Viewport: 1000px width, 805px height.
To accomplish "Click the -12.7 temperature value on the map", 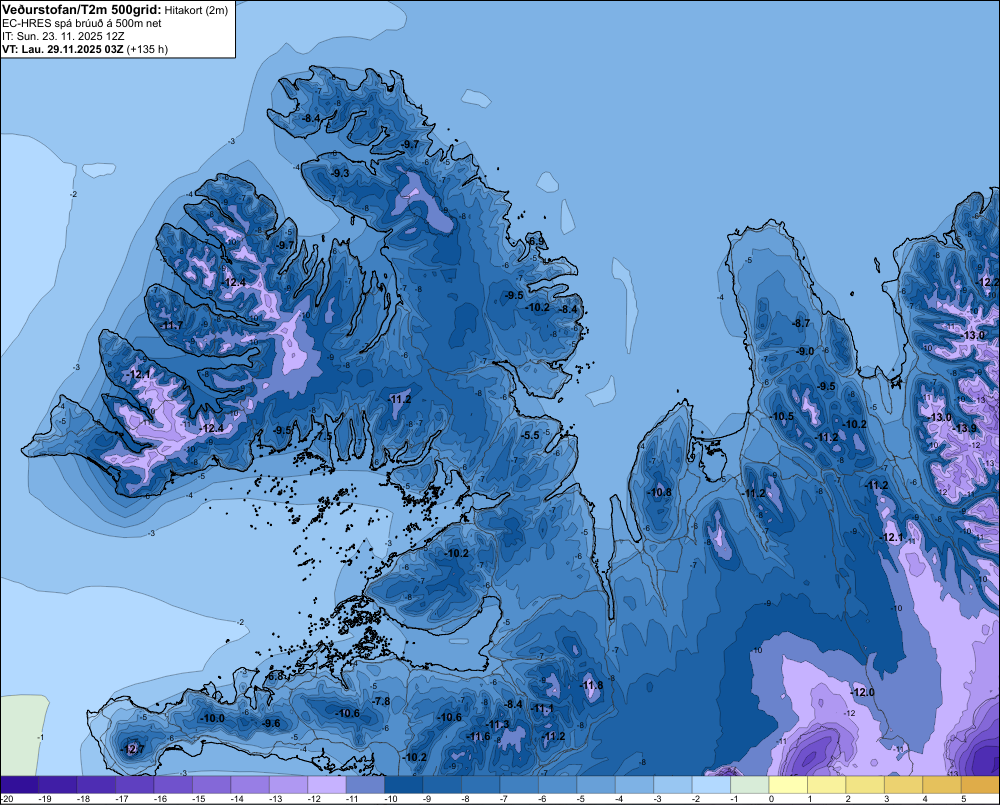I will [x=133, y=749].
